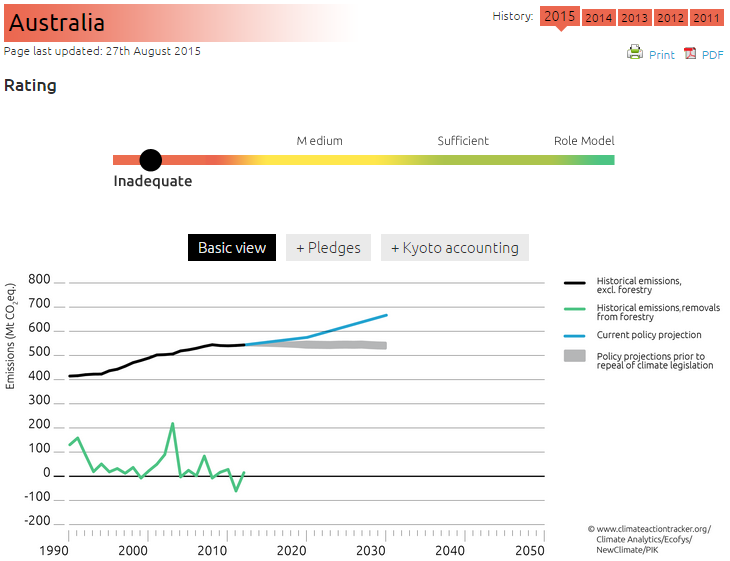
Task: Switch to the 2013 history tab
Action: pos(634,18)
